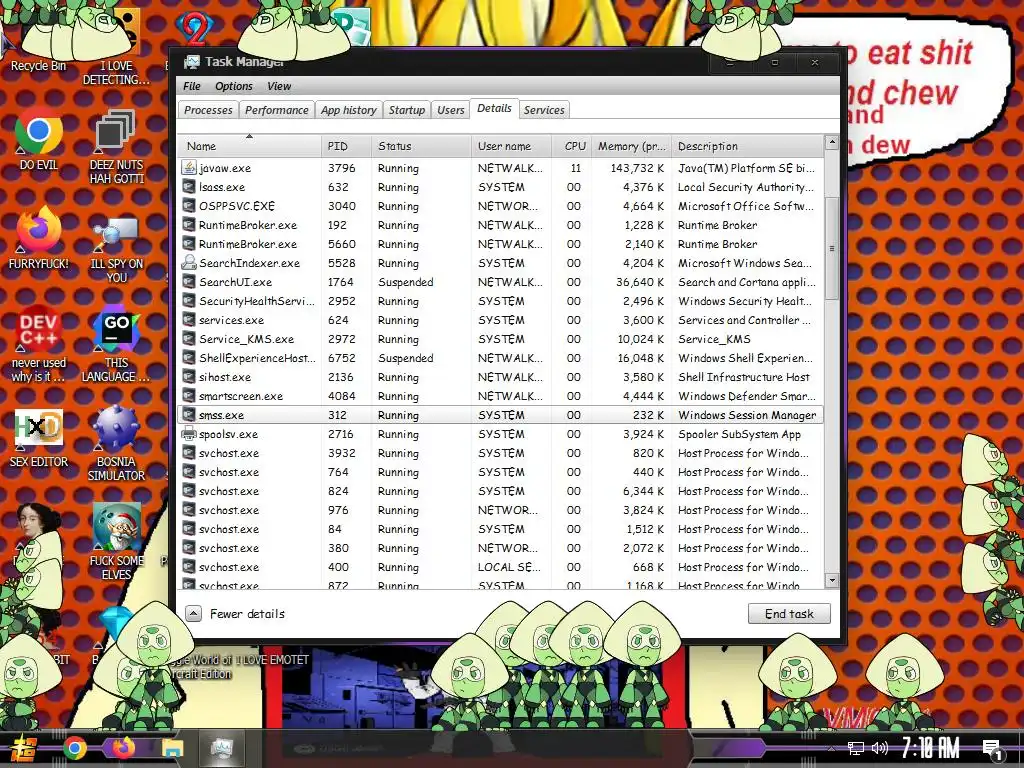Open the View menu
This screenshot has height=768, width=1024.
(279, 86)
